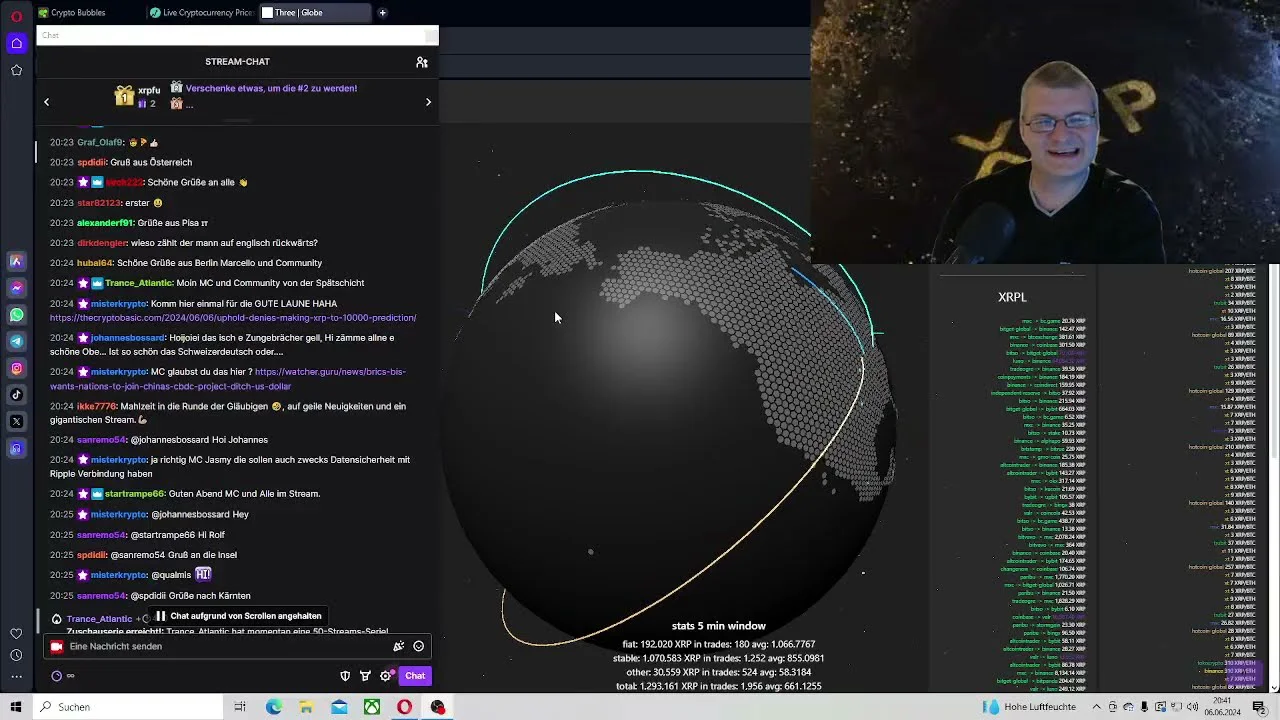The image size is (1280, 720).
Task: Open the community users list icon
Action: click(x=422, y=62)
